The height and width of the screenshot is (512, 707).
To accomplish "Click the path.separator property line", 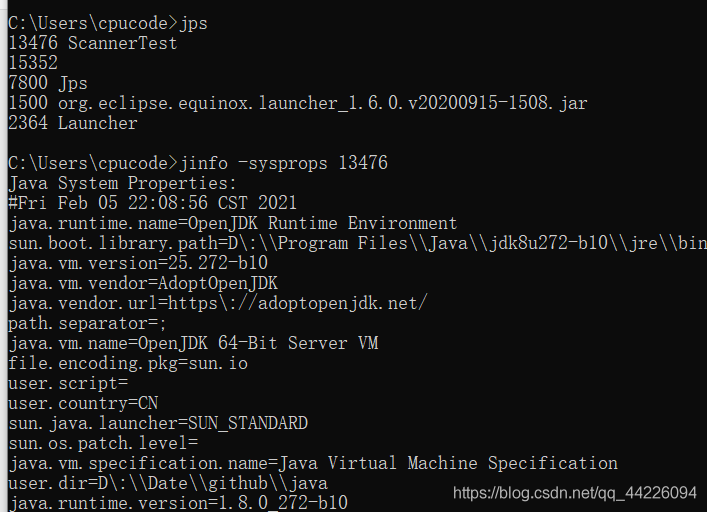I will click(x=87, y=324).
